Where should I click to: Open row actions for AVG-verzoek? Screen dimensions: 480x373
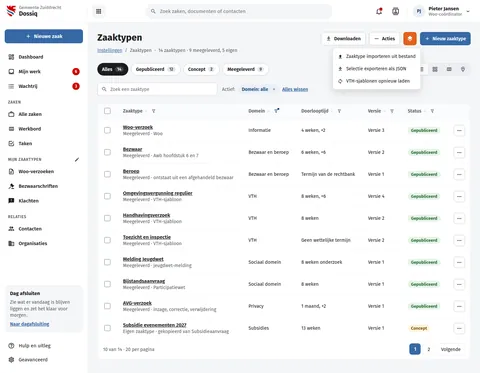(x=459, y=306)
